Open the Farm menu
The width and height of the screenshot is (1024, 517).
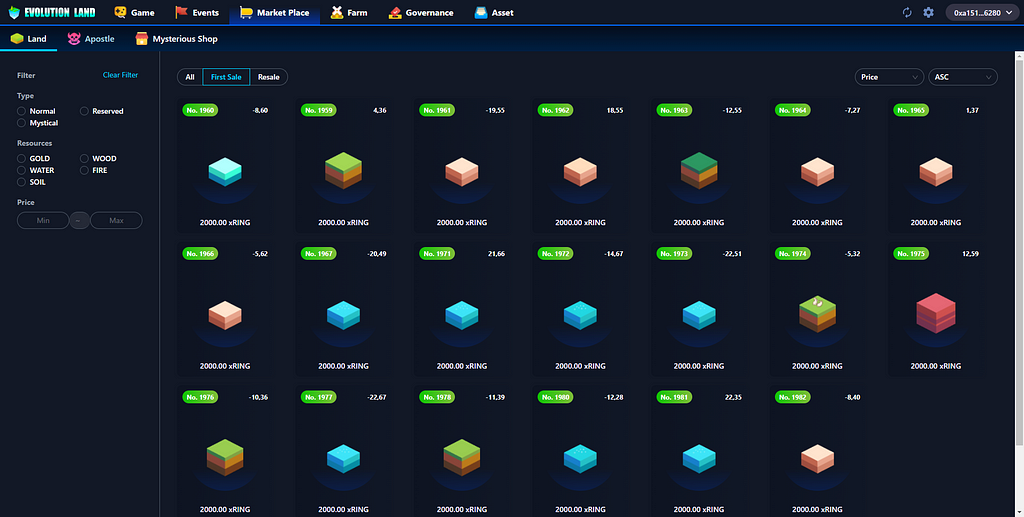(349, 12)
